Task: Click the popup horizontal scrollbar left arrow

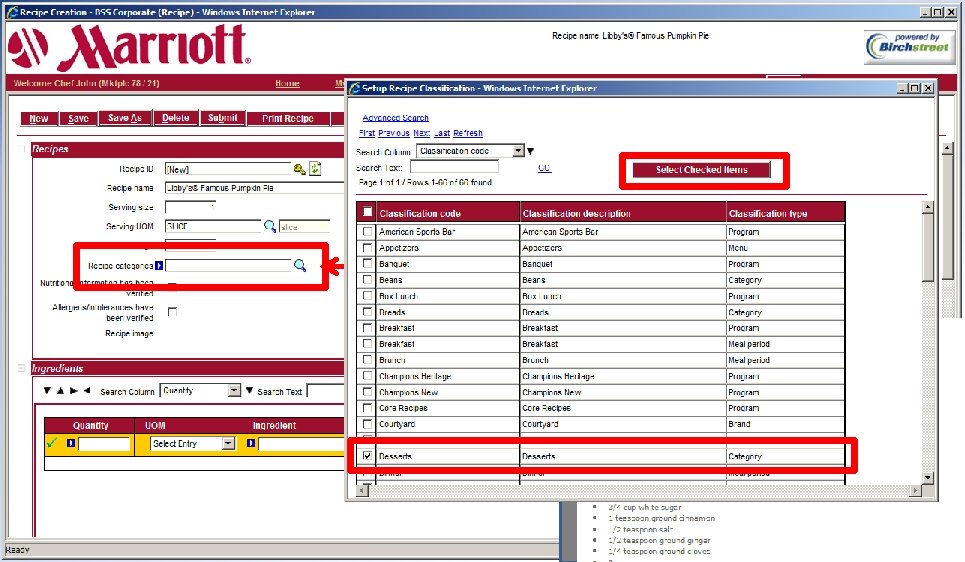Action: point(362,491)
